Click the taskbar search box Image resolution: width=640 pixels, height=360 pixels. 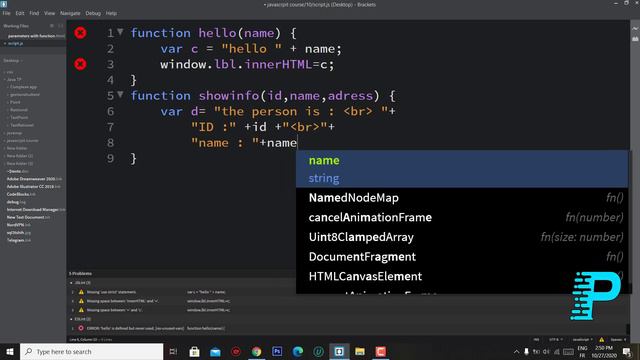coord(91,351)
